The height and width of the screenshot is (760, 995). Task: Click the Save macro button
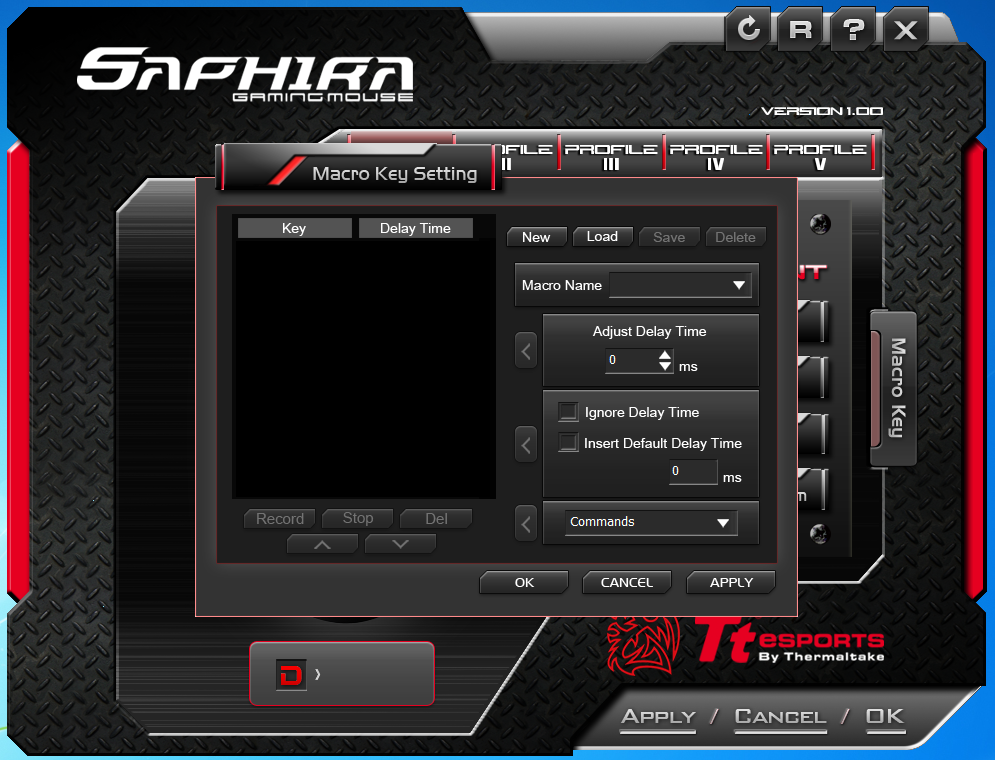pos(669,237)
